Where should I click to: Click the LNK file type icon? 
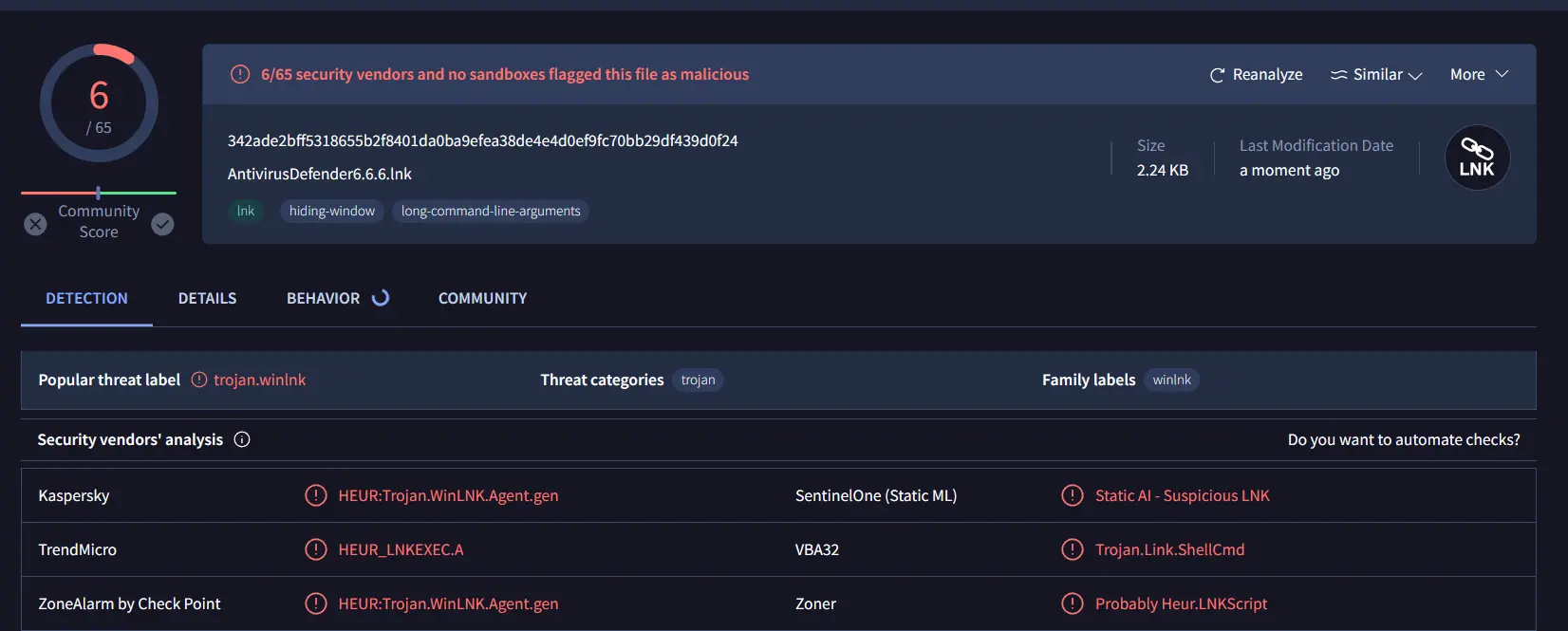click(1477, 158)
